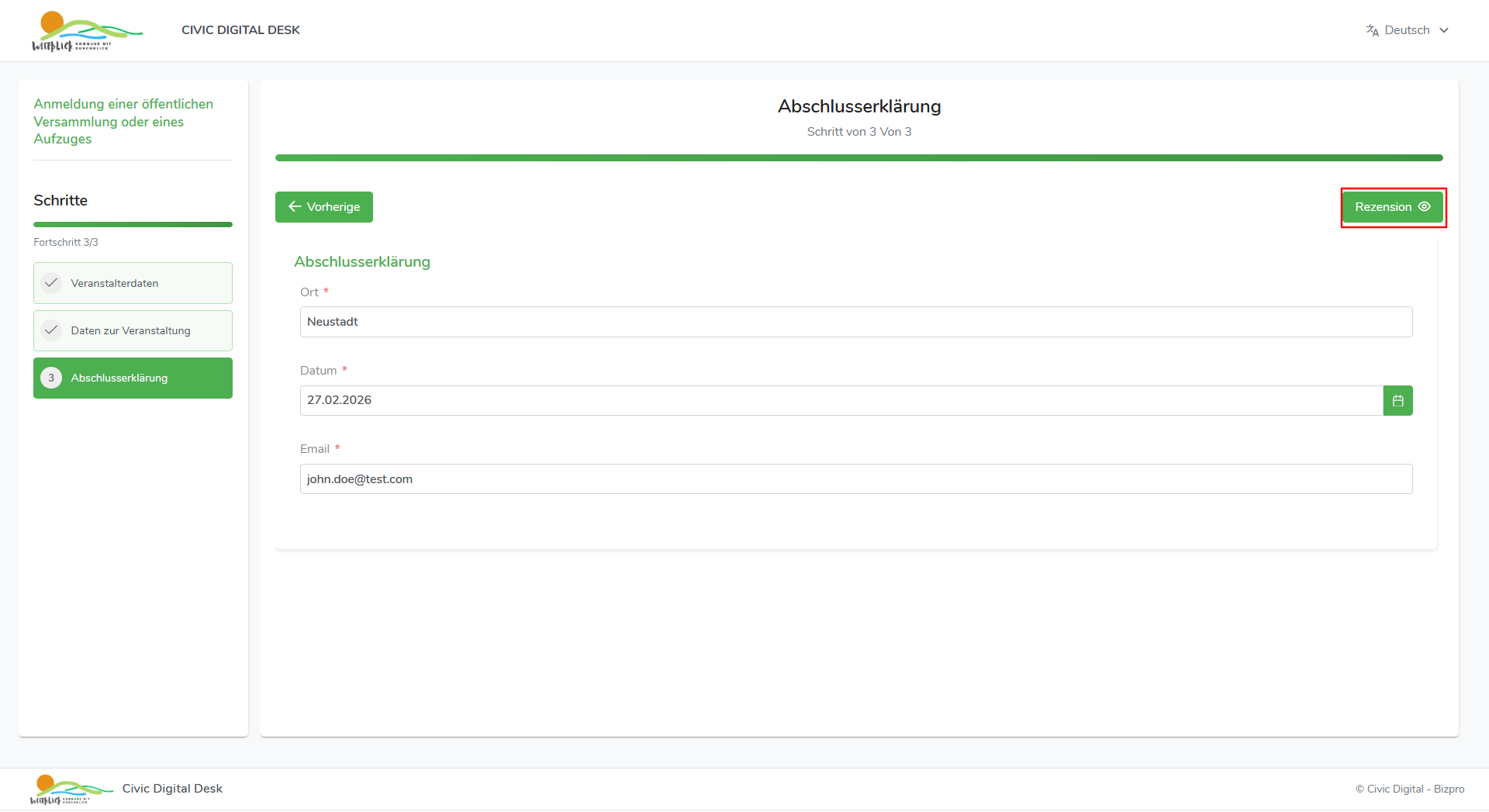Click the translate language icon
Screen dimensions: 1489x812
point(1372,30)
